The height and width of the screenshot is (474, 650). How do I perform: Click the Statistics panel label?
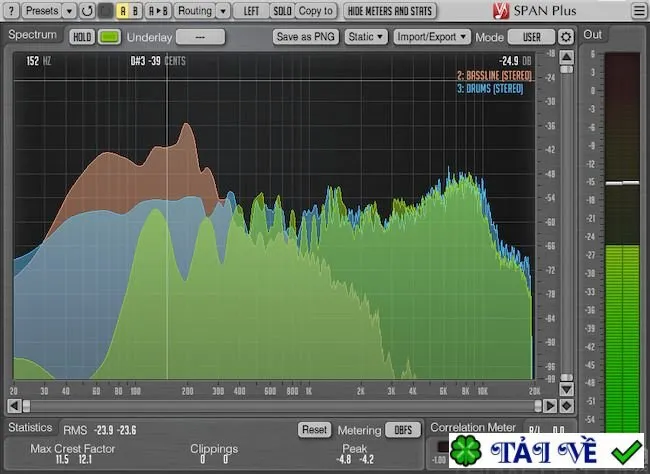tap(30, 428)
